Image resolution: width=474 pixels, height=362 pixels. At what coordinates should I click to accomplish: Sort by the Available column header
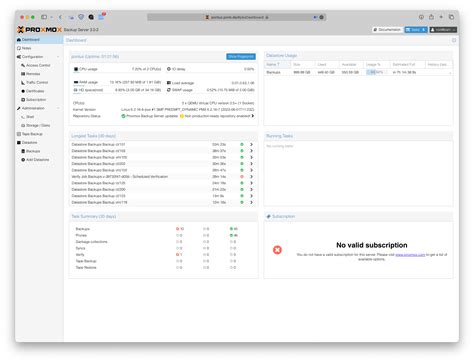click(351, 64)
